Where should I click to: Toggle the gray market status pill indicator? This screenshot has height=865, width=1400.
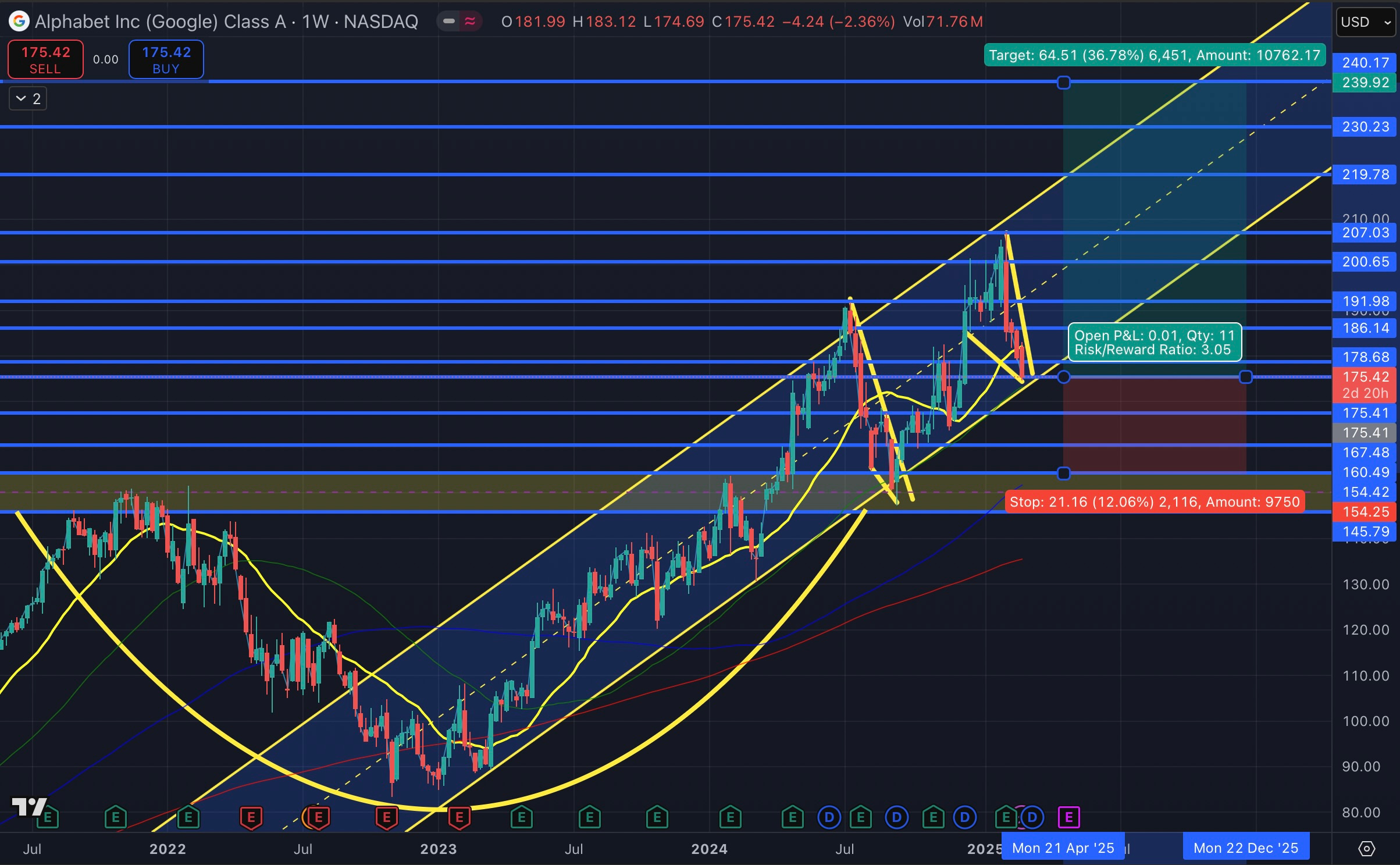[x=448, y=22]
